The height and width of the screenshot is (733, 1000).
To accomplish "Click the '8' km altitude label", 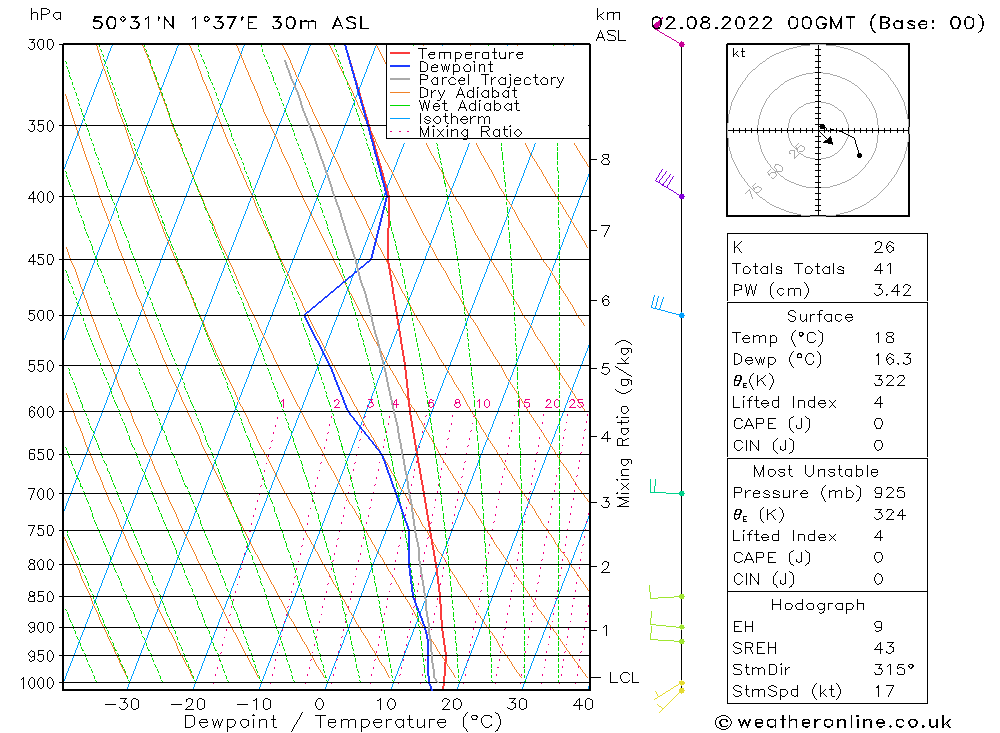I will [x=605, y=159].
